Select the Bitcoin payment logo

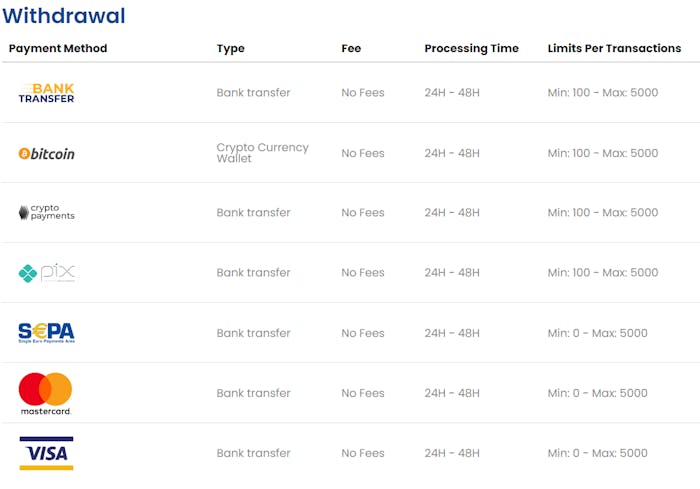click(x=46, y=153)
